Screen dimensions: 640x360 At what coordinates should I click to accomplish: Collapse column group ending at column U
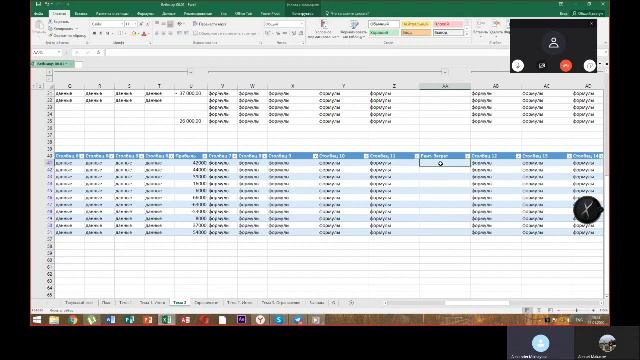pyautogui.click(x=190, y=72)
